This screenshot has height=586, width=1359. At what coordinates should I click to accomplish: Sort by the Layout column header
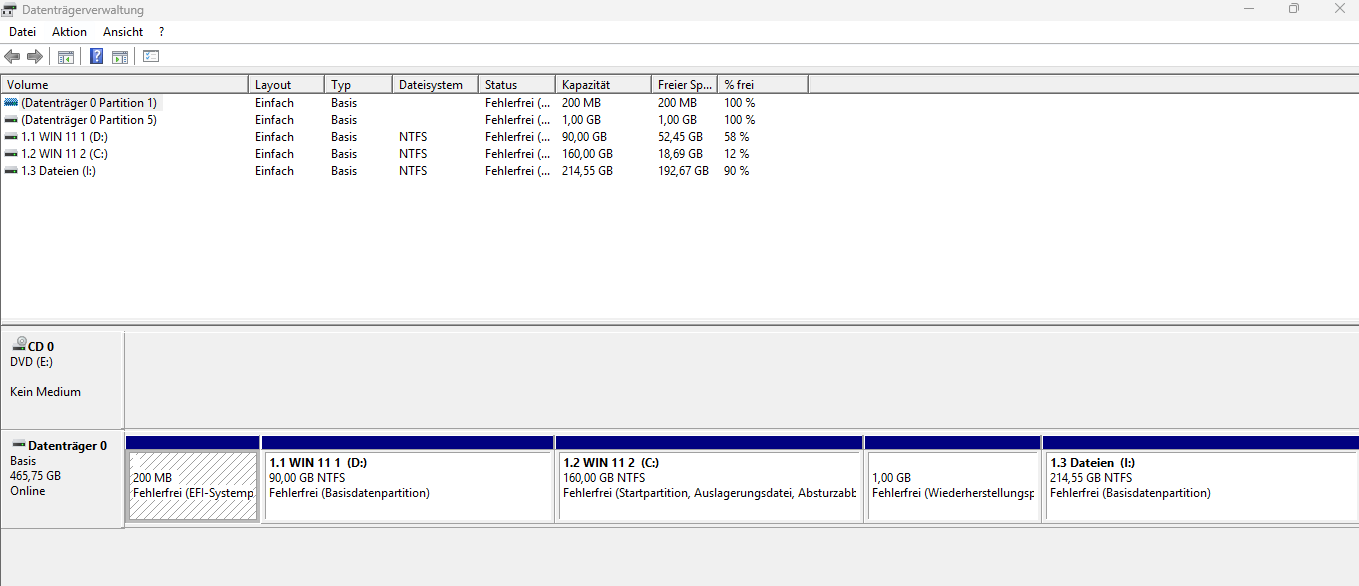pos(286,85)
